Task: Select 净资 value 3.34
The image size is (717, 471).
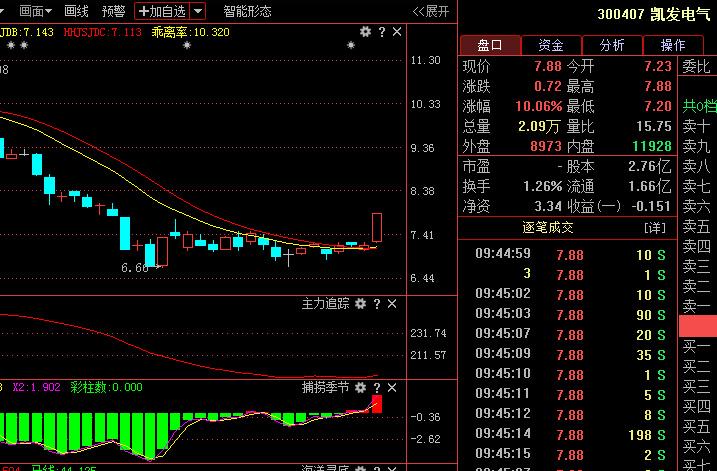Action: 548,206
